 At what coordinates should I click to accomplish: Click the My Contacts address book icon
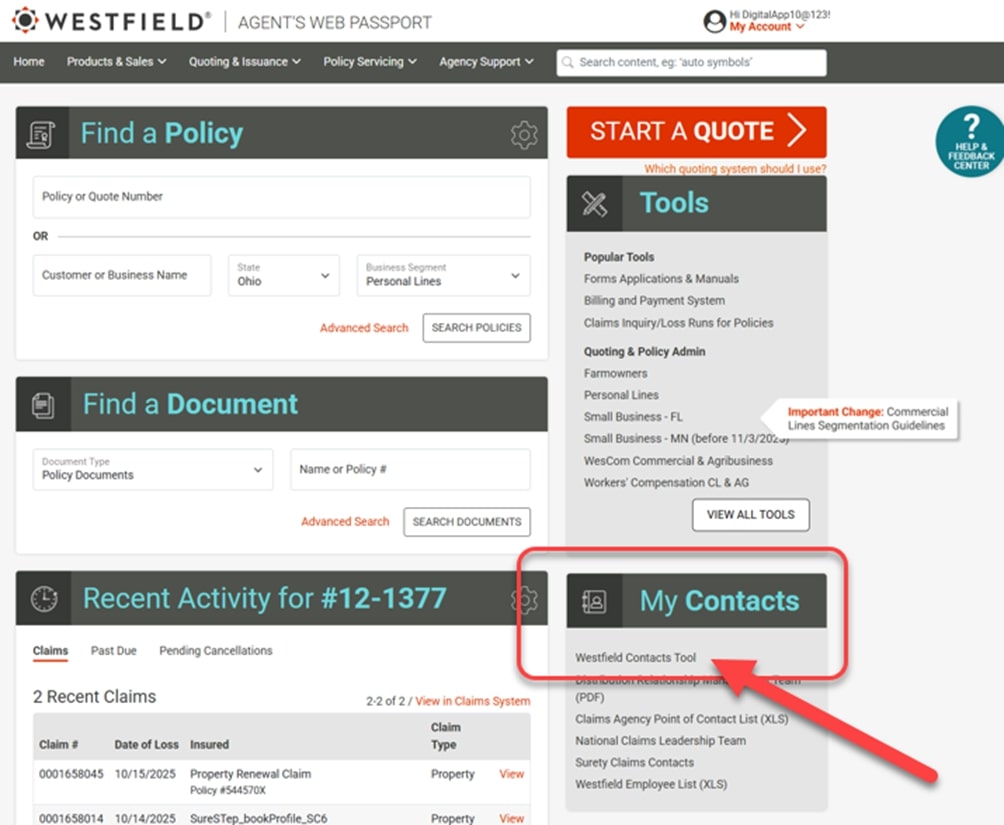pos(594,601)
